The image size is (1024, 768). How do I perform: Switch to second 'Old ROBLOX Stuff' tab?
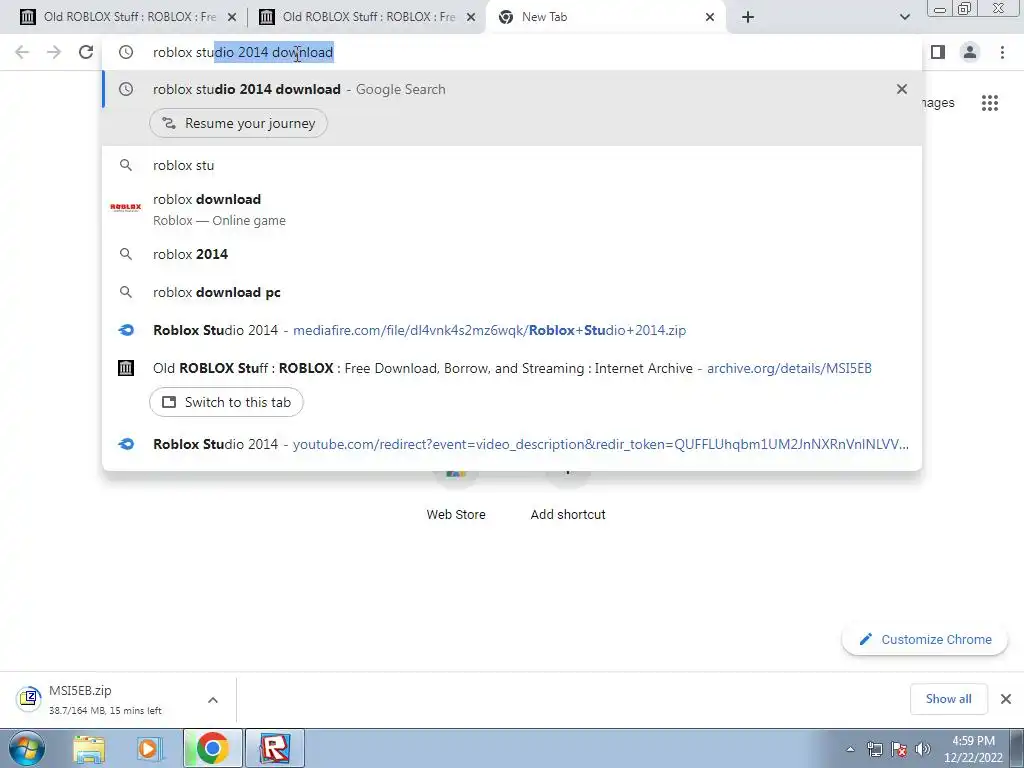point(366,17)
